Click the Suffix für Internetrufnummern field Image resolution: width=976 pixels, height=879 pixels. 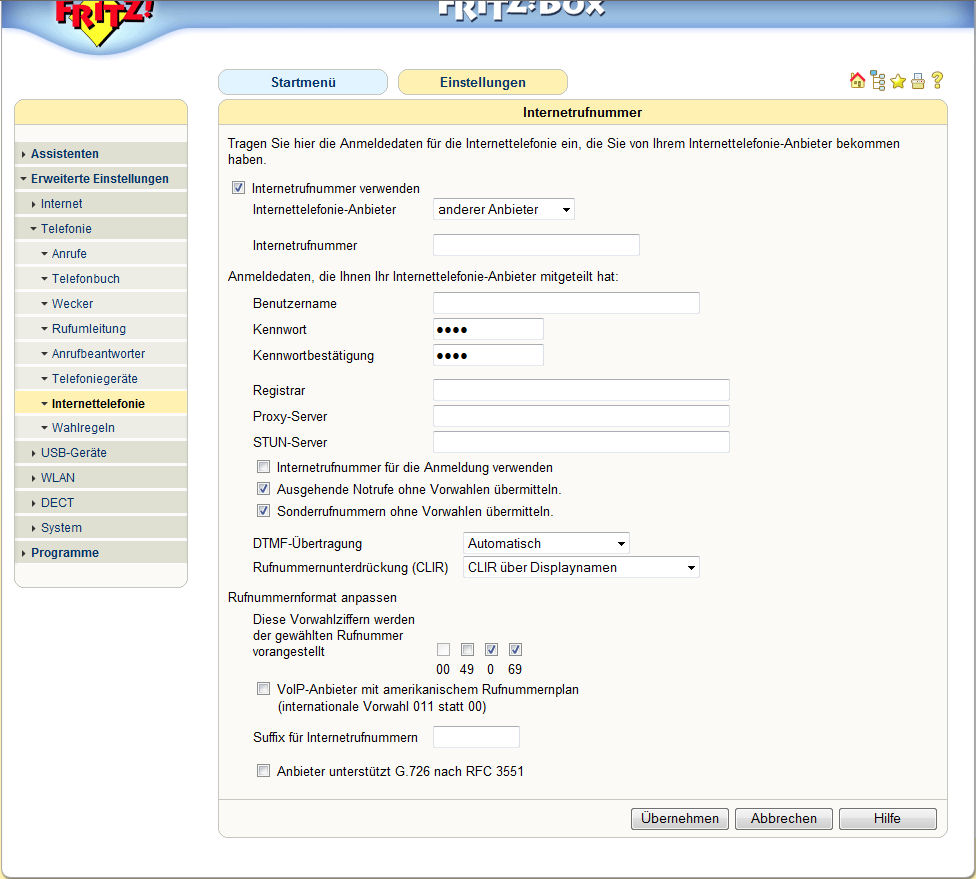[x=476, y=736]
